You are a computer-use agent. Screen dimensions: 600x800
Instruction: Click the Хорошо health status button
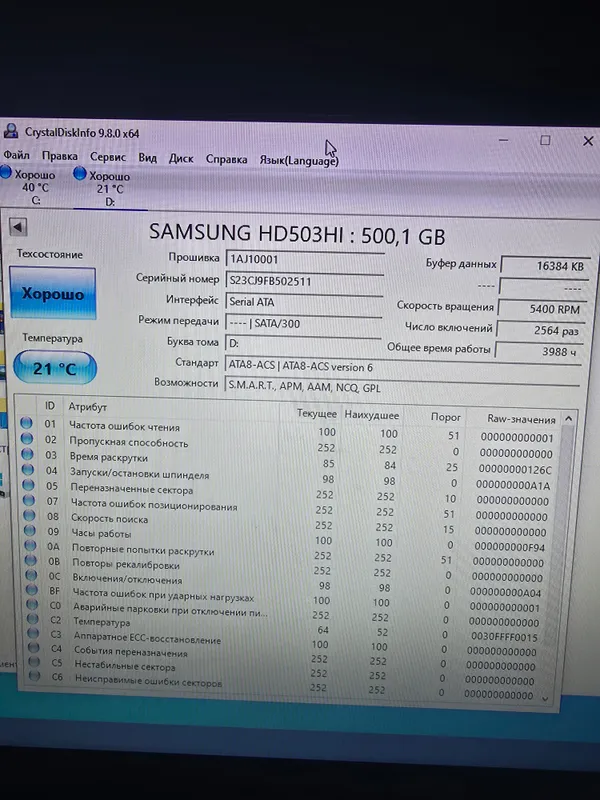(x=53, y=293)
